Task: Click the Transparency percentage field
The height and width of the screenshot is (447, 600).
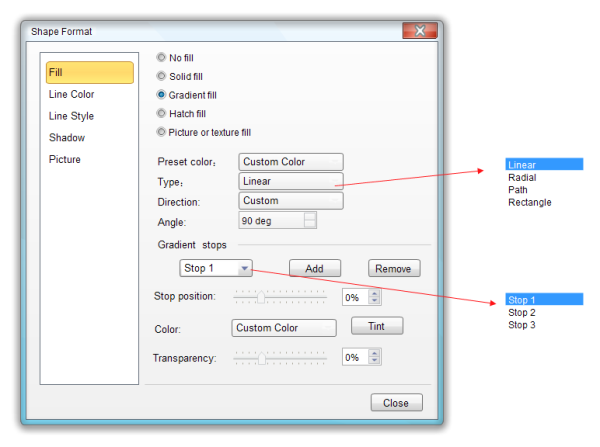Action: [x=355, y=357]
